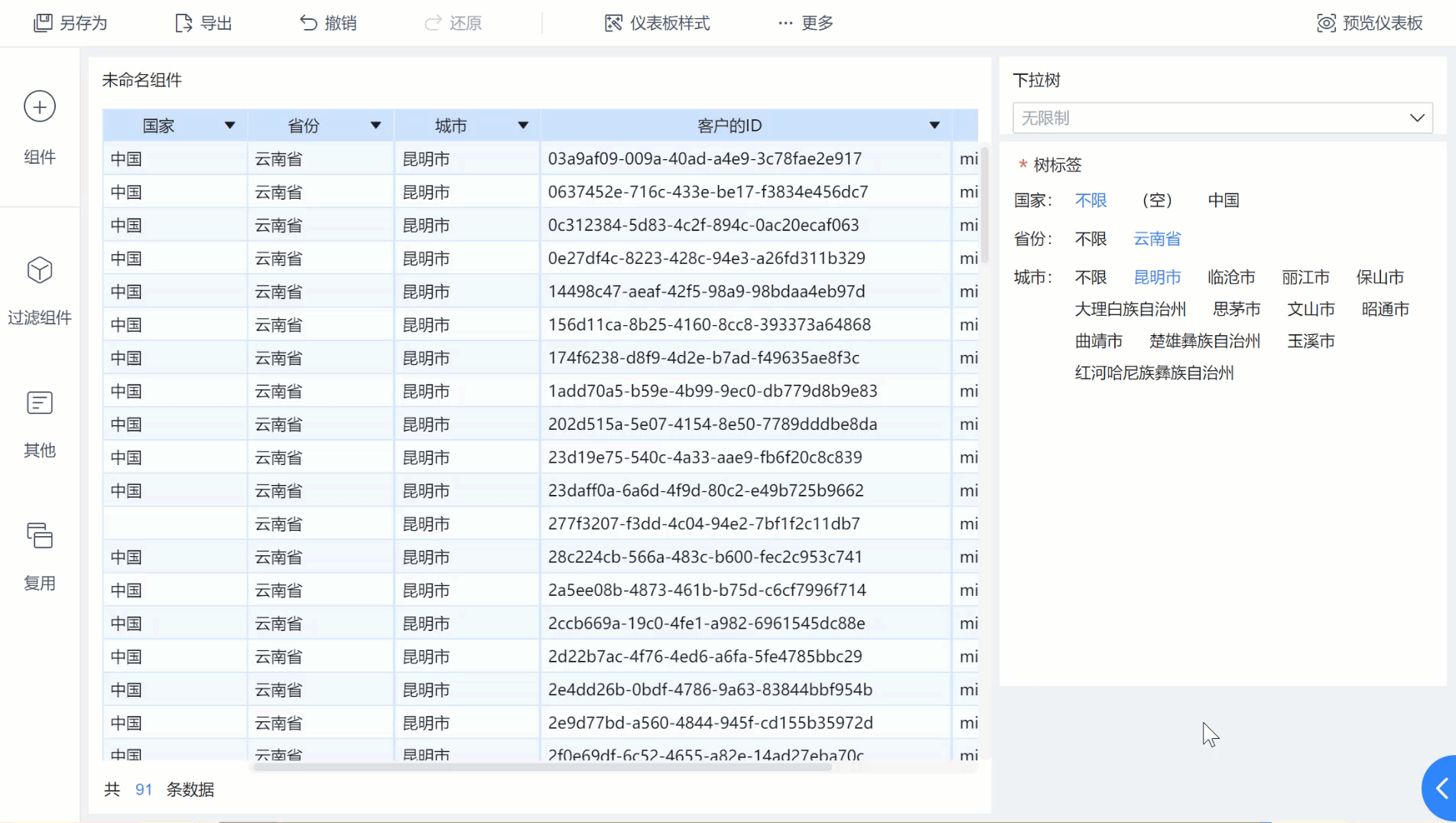Screen dimensions: 1456x823
Task: Open the 无限制 dropdown in the right panel
Action: tap(1222, 118)
